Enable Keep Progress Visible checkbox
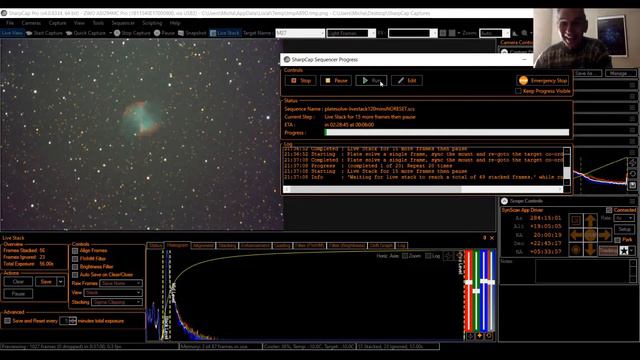 pos(518,91)
